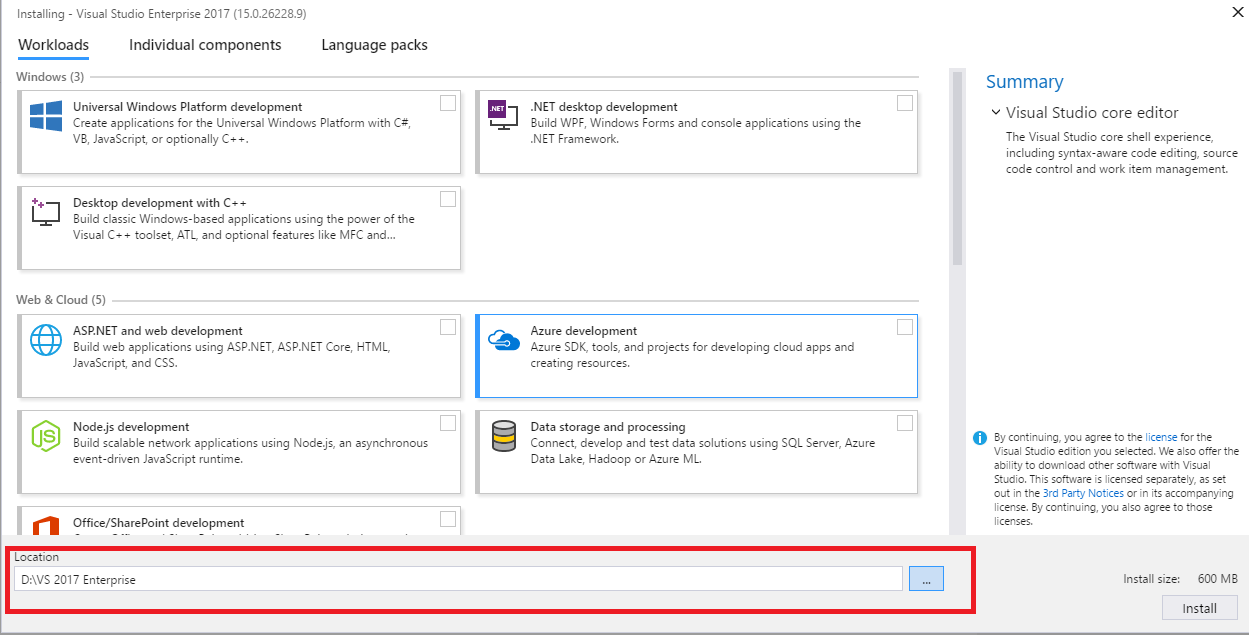Viewport: 1249px width, 635px height.
Task: Click the Install size 600 MB value
Action: [x=1218, y=579]
